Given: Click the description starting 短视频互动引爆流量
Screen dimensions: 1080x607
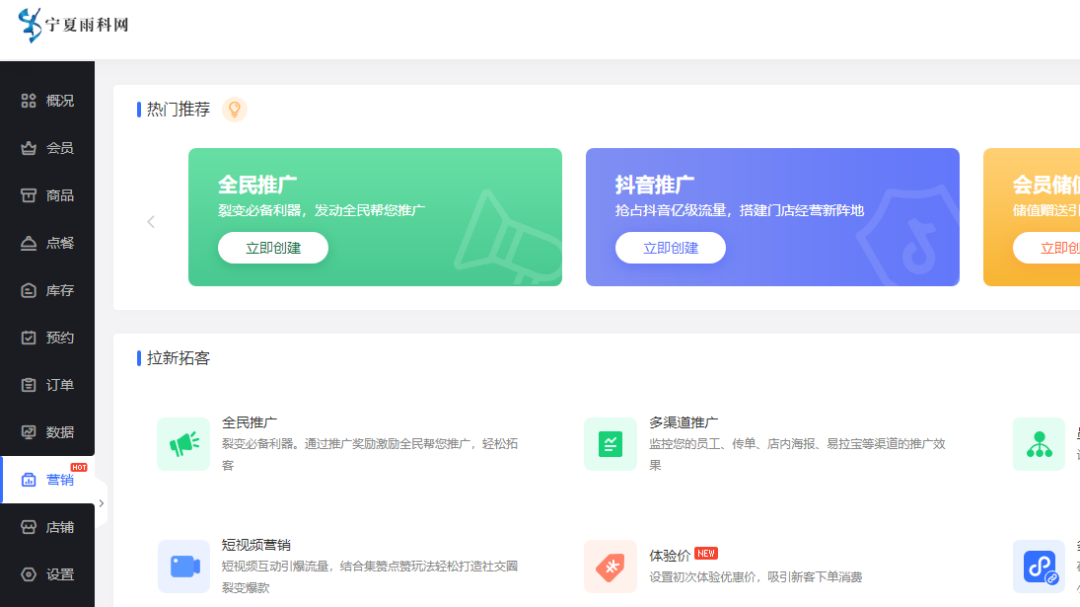Looking at the screenshot, I should coord(369,577).
